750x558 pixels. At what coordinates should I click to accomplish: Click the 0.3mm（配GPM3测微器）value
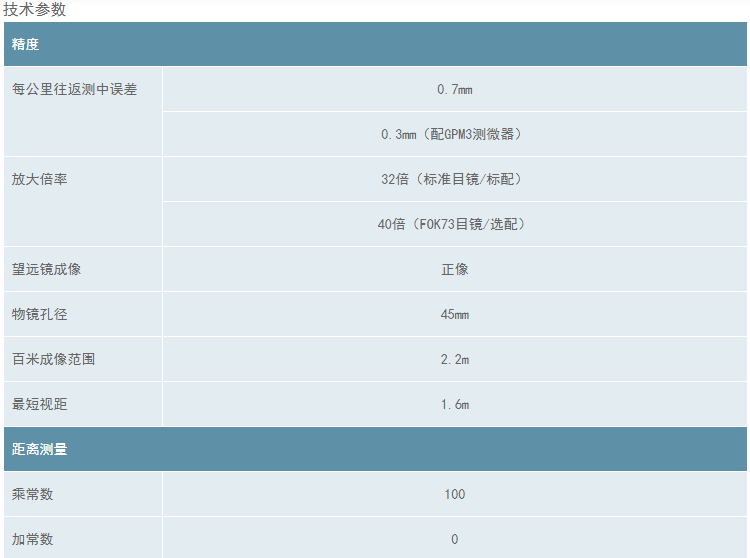pyautogui.click(x=454, y=134)
